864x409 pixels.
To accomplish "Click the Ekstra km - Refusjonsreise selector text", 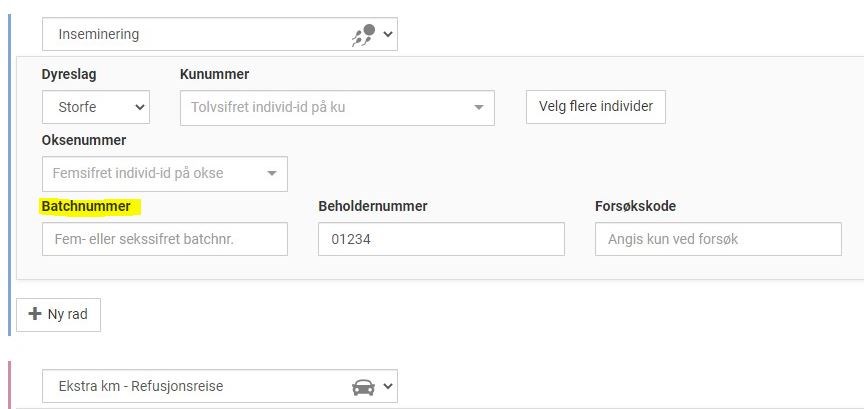I will click(141, 386).
